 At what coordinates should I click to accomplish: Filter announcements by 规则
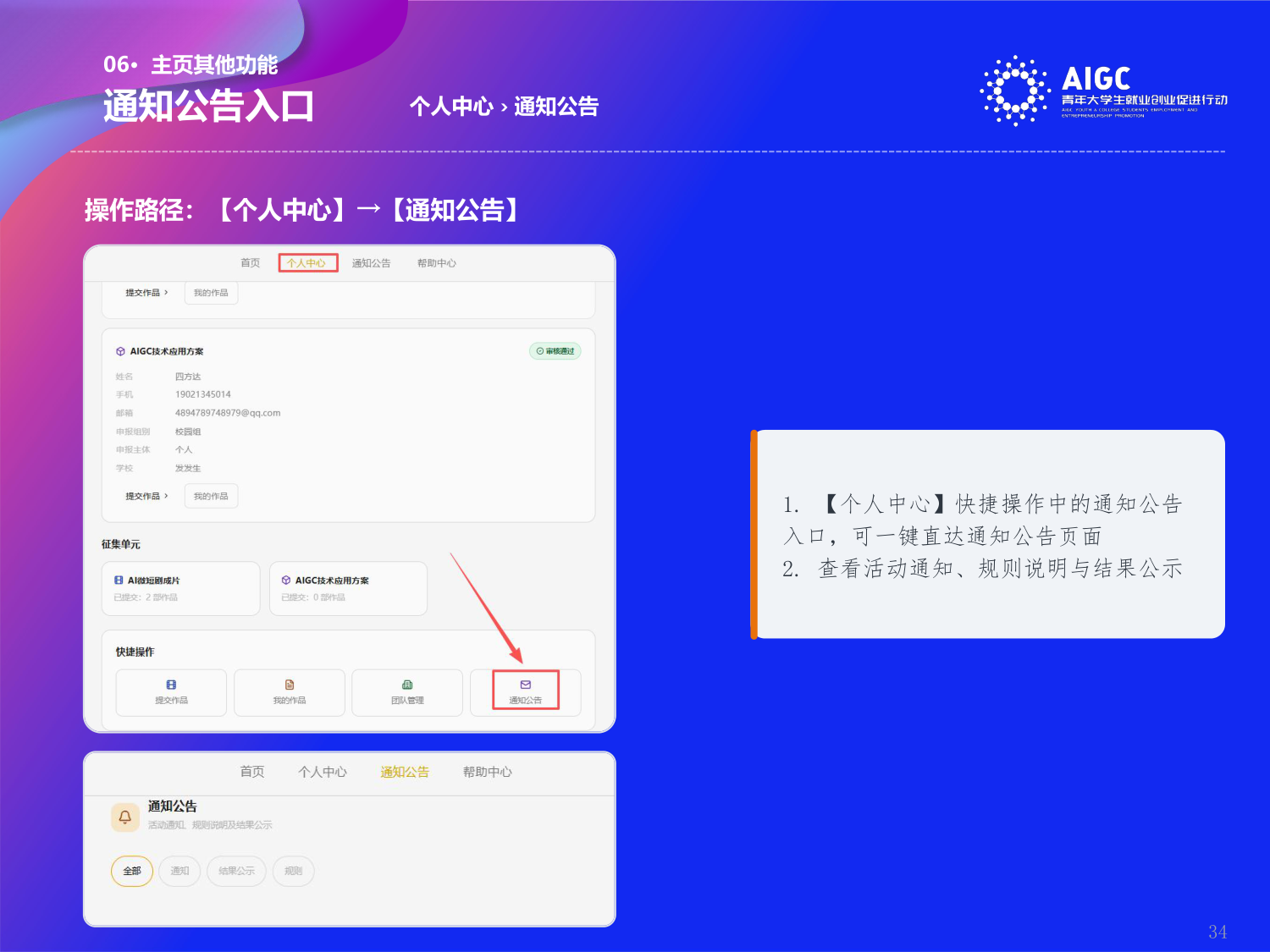click(x=294, y=871)
